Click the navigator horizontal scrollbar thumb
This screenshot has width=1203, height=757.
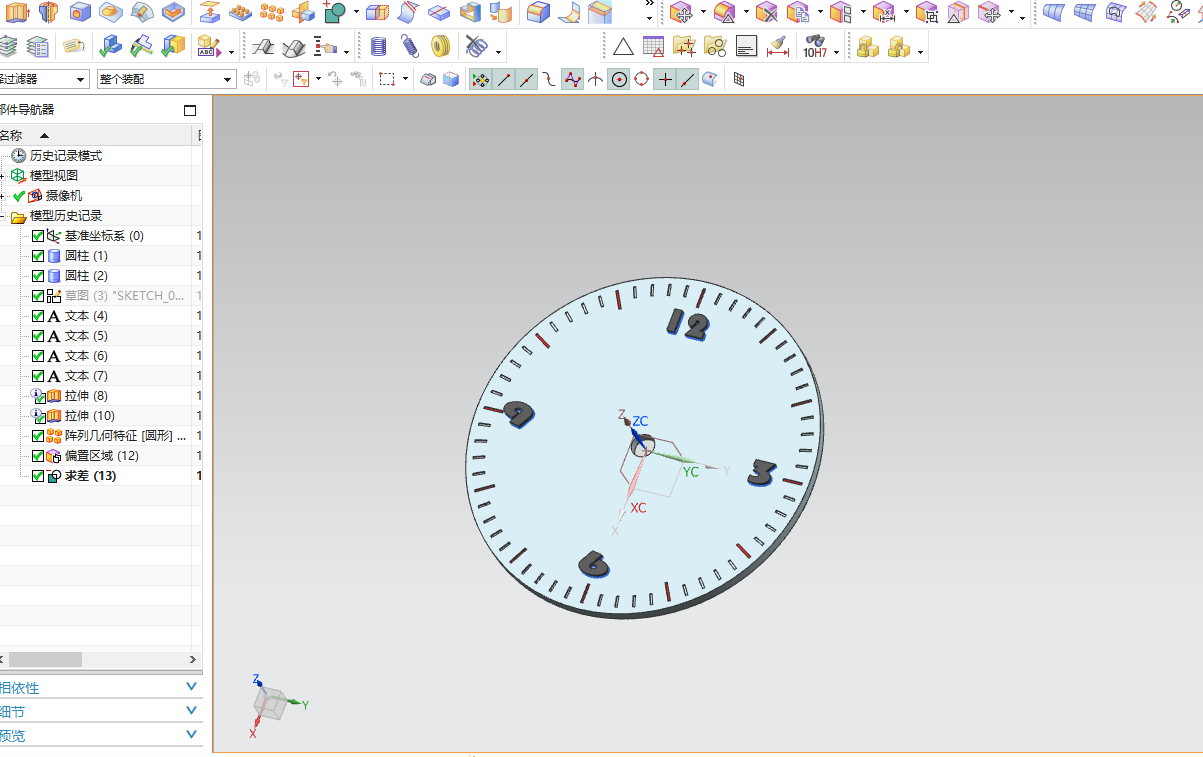click(x=45, y=660)
